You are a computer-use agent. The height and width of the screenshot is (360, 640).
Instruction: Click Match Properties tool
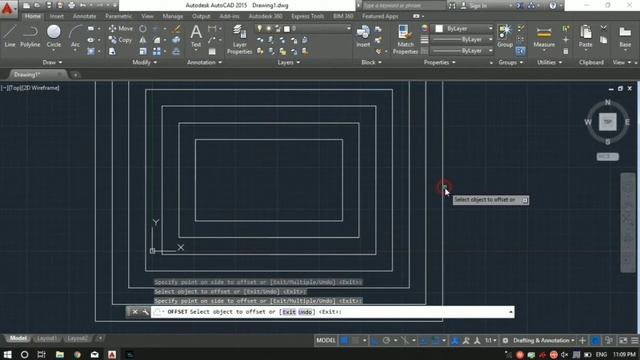[x=405, y=39]
